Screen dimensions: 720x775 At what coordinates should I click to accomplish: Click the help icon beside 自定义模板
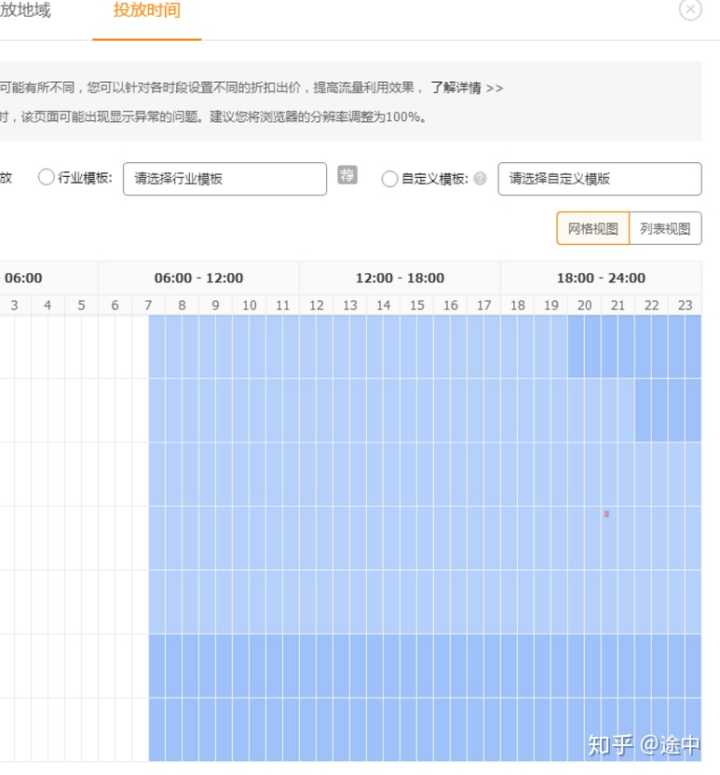[480, 179]
